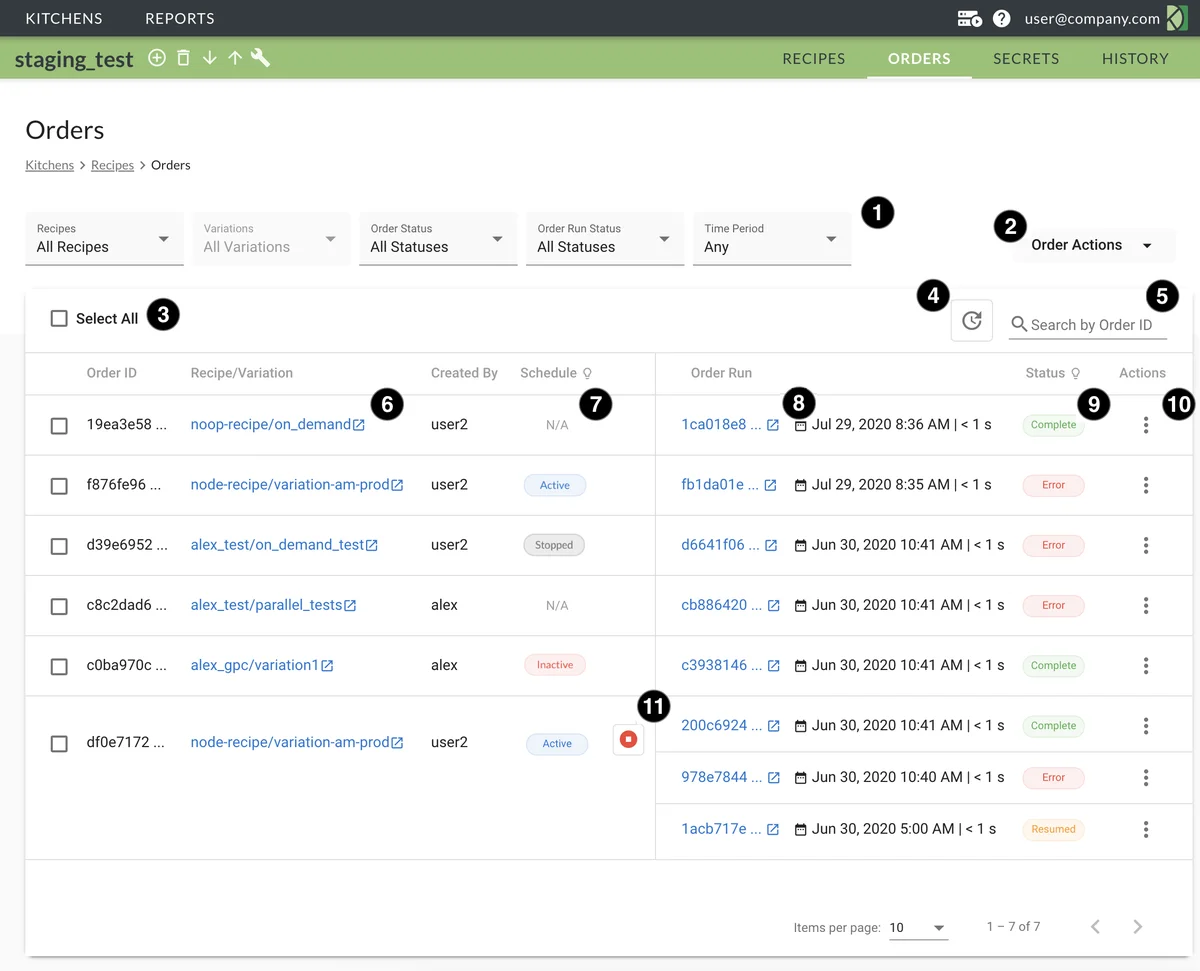Select the checkbox for order 19ea3e58
This screenshot has width=1200, height=971.
tap(59, 426)
